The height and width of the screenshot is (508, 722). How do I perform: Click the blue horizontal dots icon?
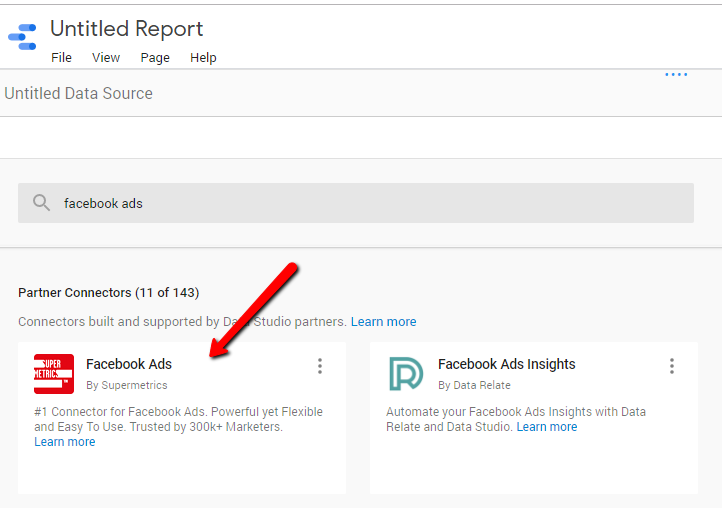[676, 74]
